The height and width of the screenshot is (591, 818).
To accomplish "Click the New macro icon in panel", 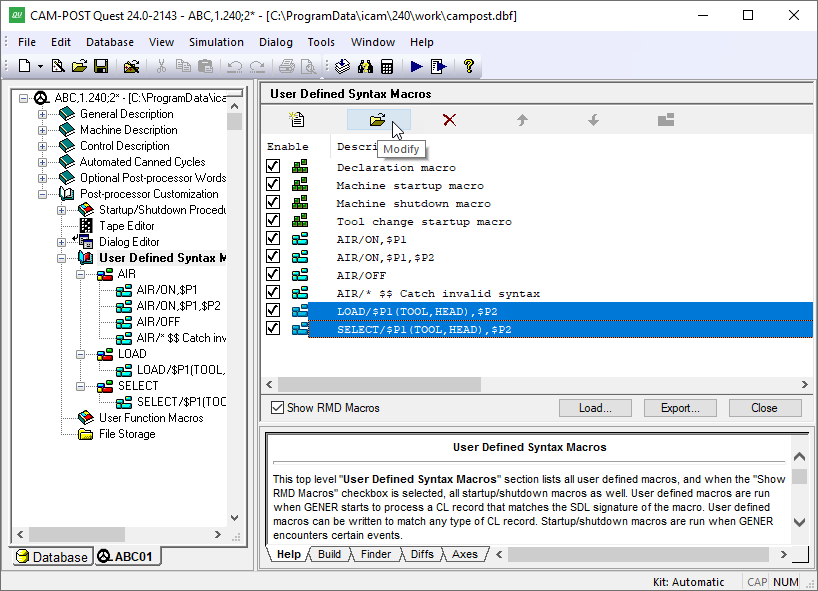I will [297, 119].
